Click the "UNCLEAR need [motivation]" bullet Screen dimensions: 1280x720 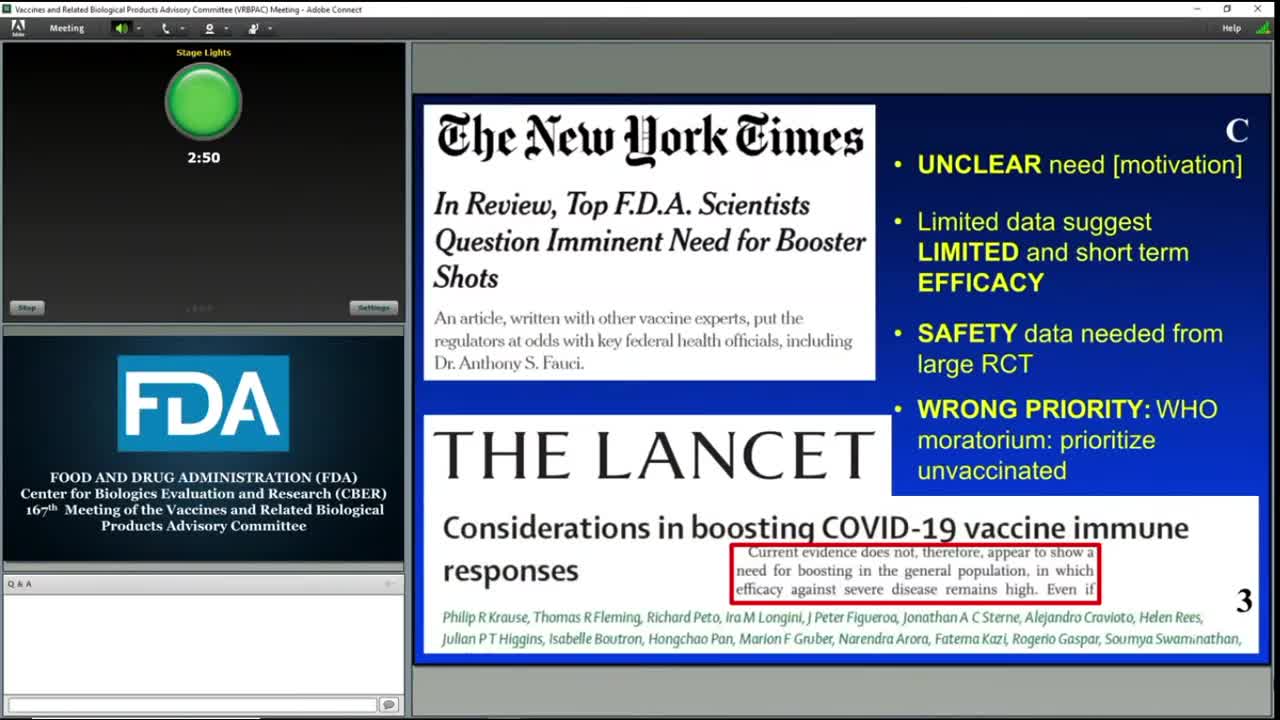(1080, 165)
